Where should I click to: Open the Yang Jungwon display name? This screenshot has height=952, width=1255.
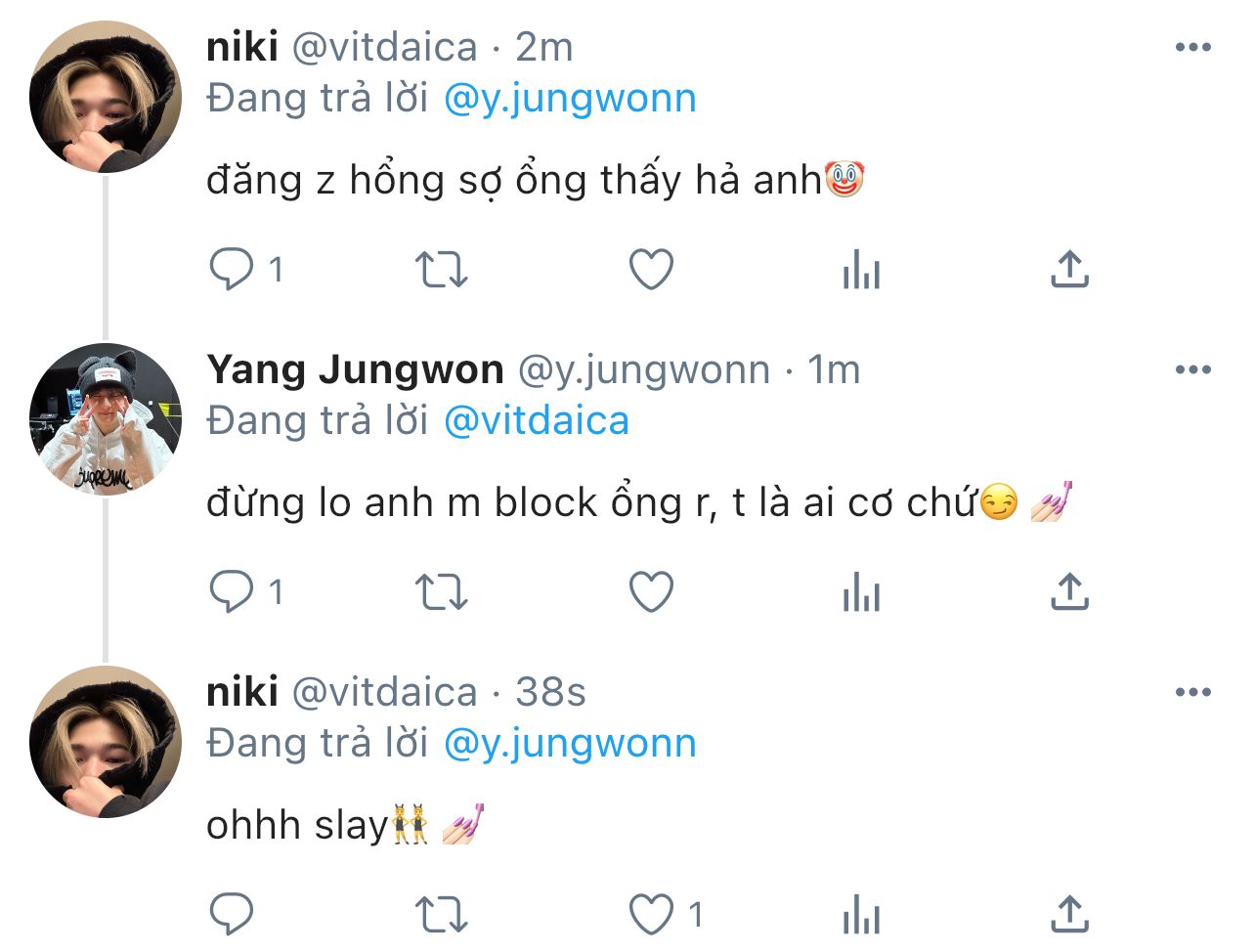(x=355, y=369)
